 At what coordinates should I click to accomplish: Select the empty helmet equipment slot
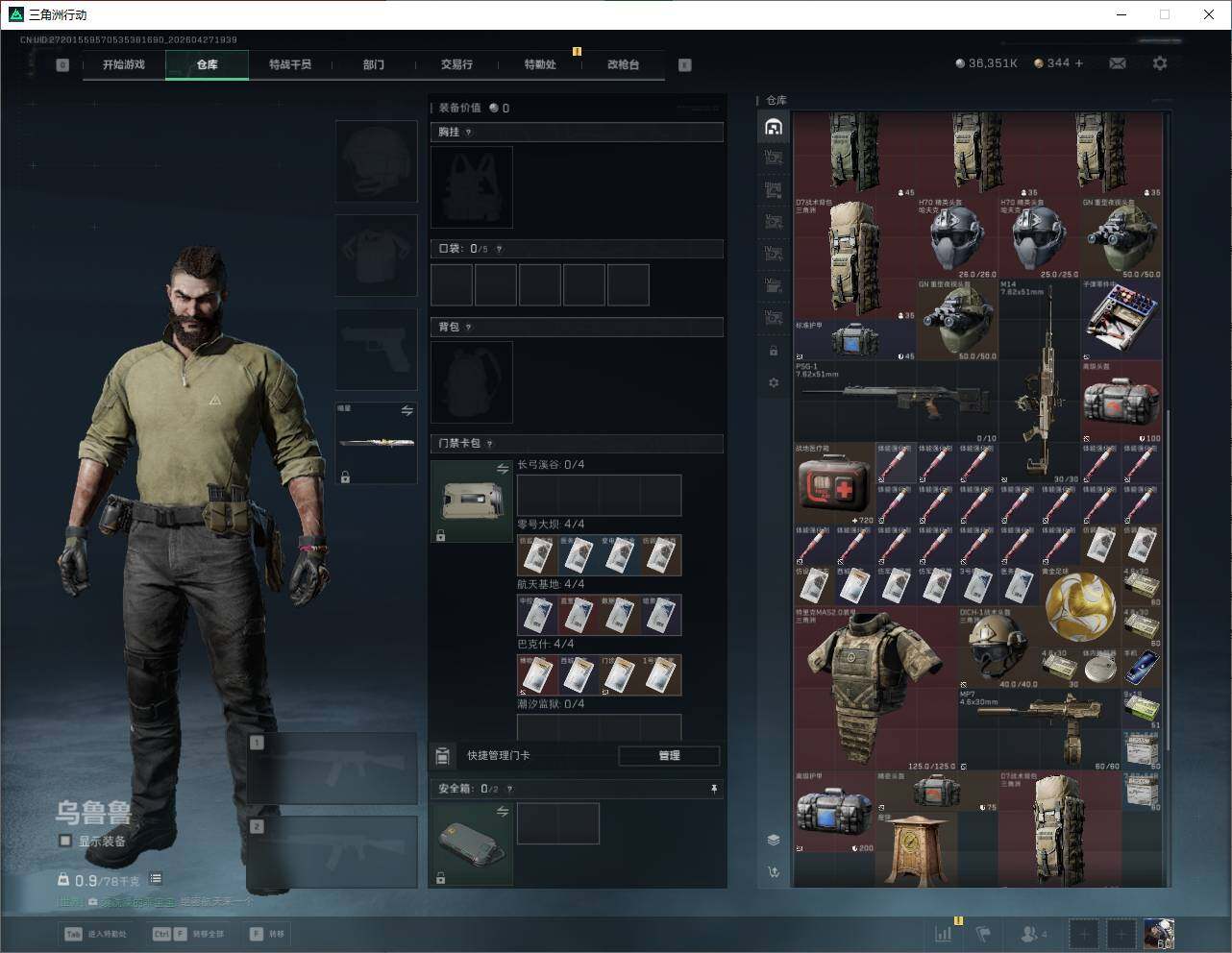[377, 161]
